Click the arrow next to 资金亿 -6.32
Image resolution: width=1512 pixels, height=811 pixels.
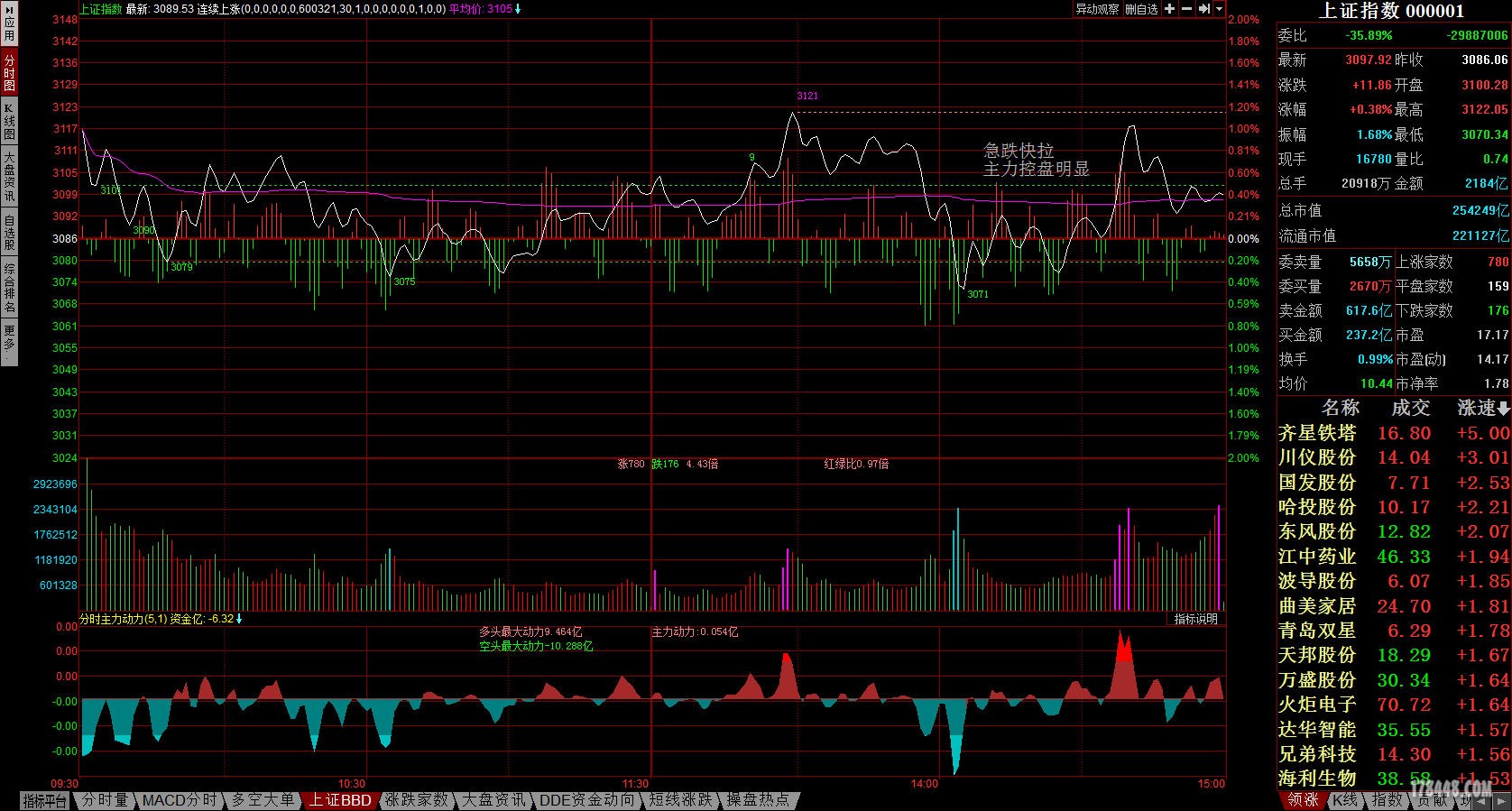tap(239, 619)
